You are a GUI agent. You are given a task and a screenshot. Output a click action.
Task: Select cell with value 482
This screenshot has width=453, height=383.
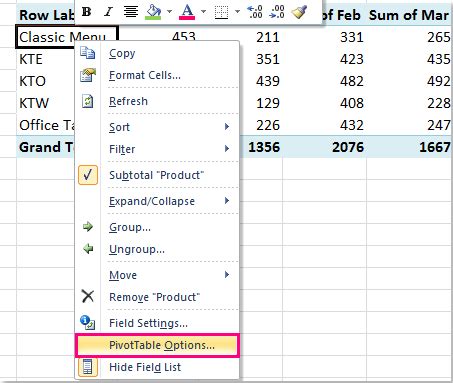point(324,81)
